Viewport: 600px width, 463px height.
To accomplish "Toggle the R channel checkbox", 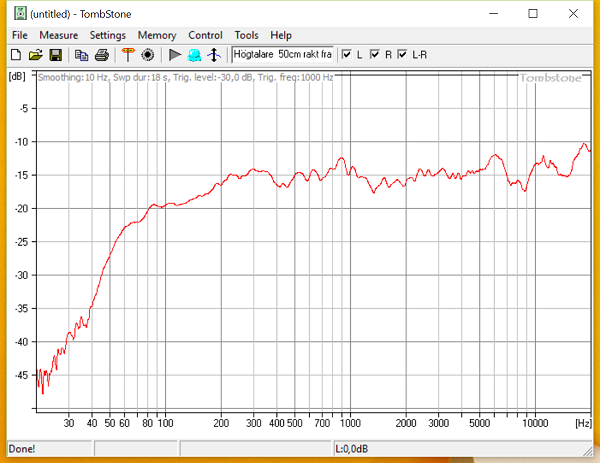I will click(x=375, y=54).
